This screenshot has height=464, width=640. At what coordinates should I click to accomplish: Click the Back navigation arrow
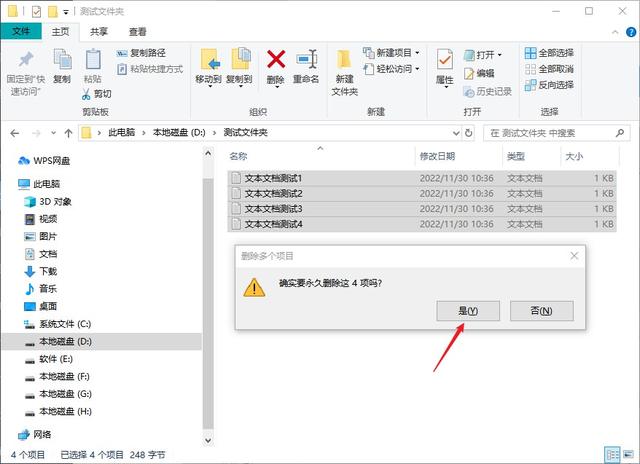click(15, 133)
